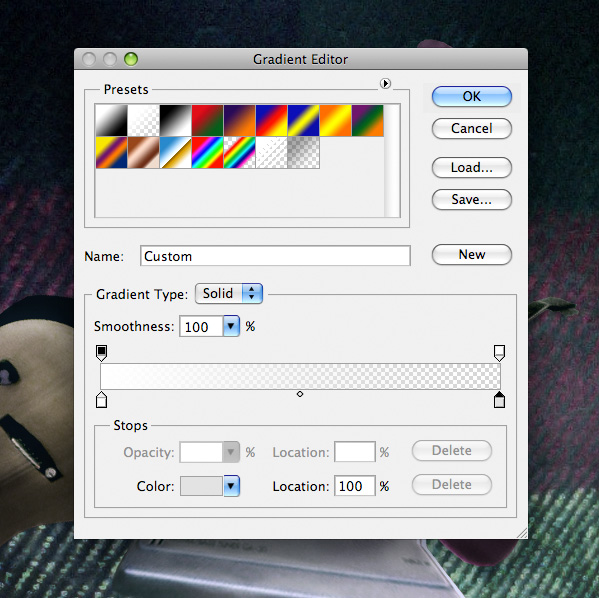
Task: Choose the Copper gradient preset
Action: (143, 153)
